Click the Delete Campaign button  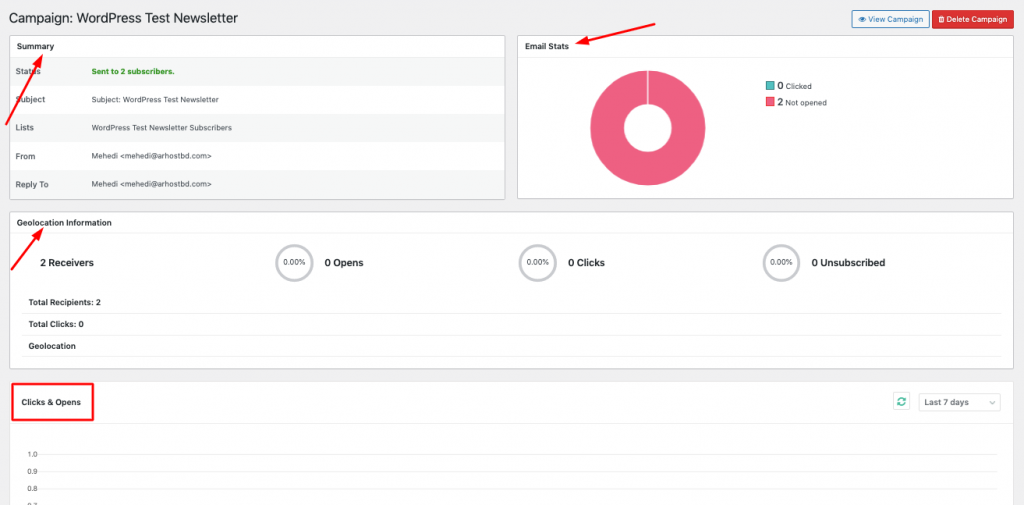(972, 19)
